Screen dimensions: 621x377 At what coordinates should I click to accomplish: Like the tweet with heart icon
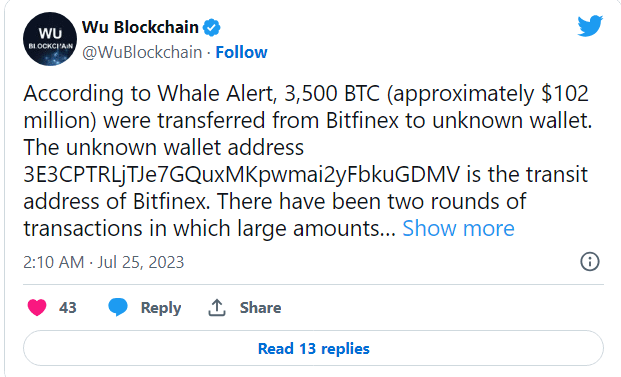click(37, 307)
